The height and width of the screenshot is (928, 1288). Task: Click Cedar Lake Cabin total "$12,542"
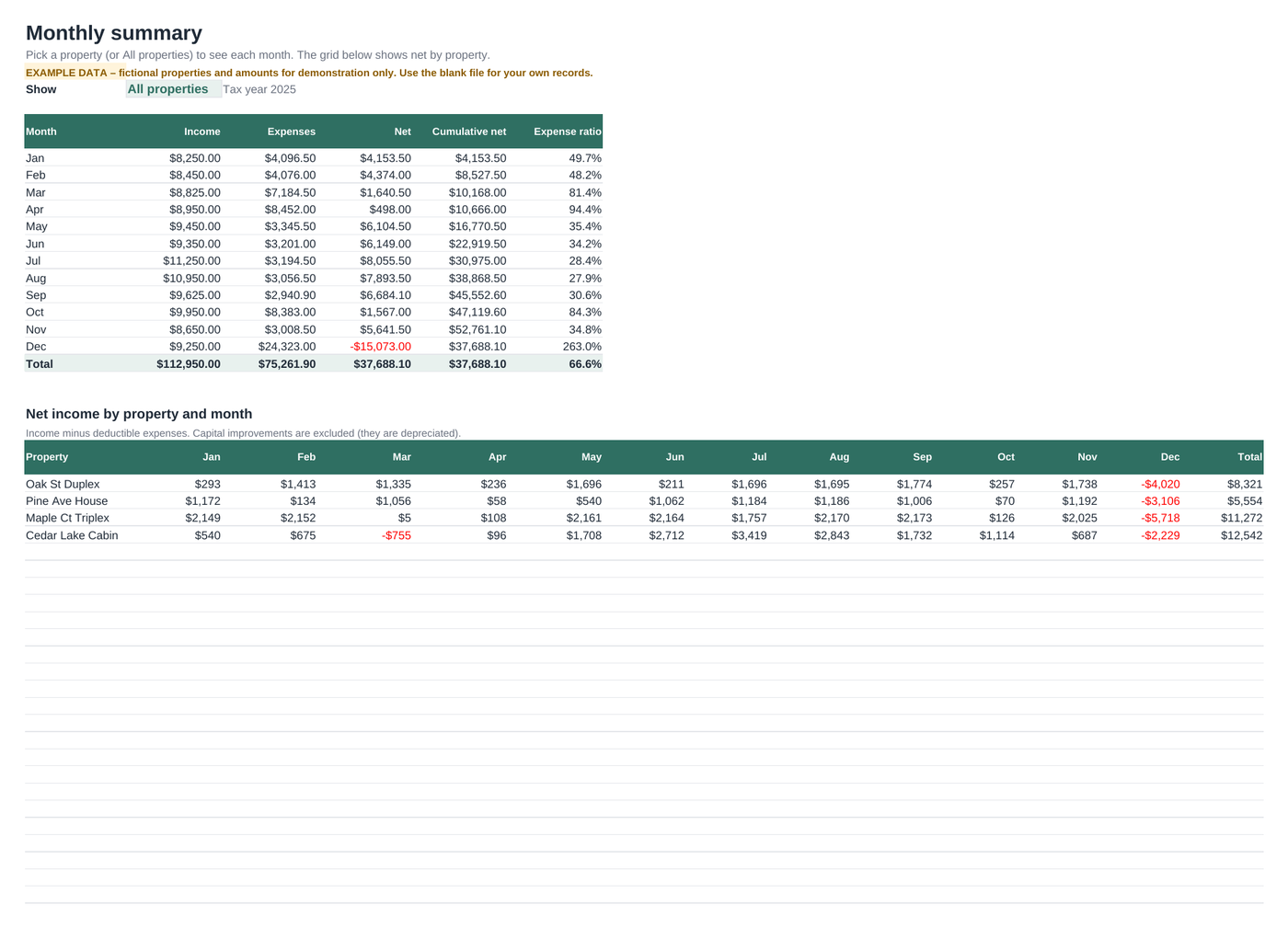point(1242,535)
